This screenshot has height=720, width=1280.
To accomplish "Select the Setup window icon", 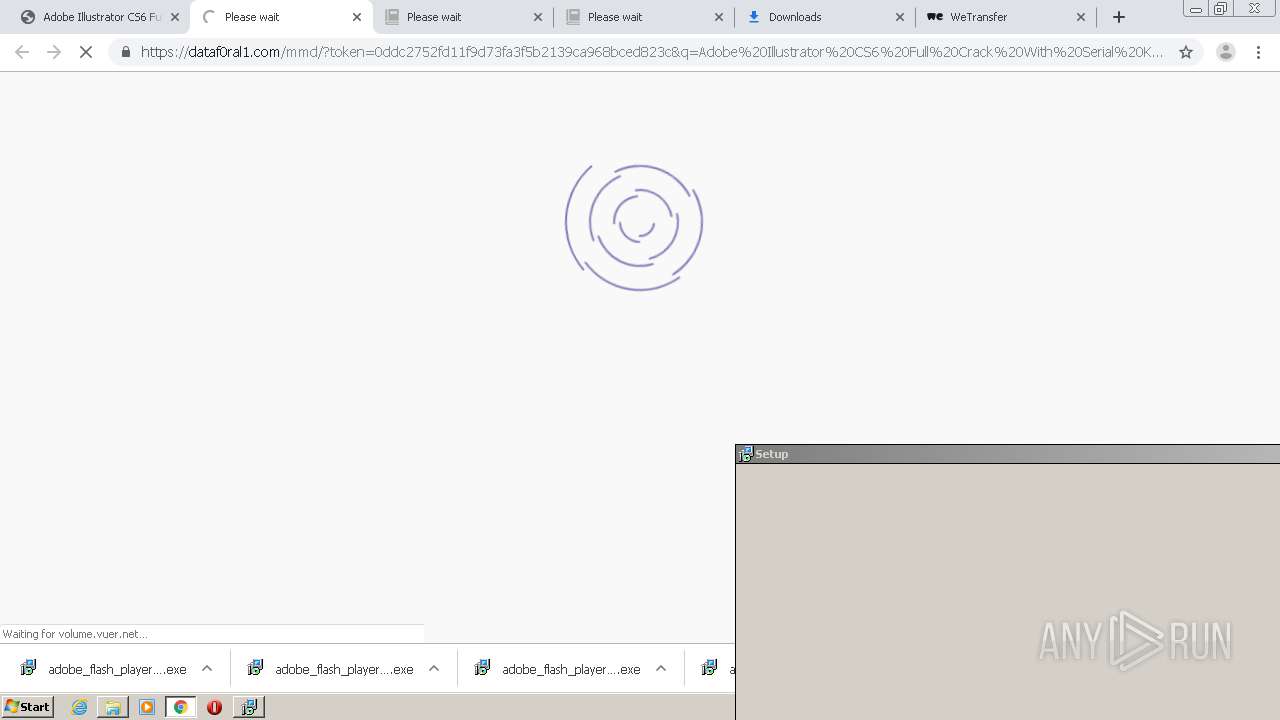I will pos(745,454).
